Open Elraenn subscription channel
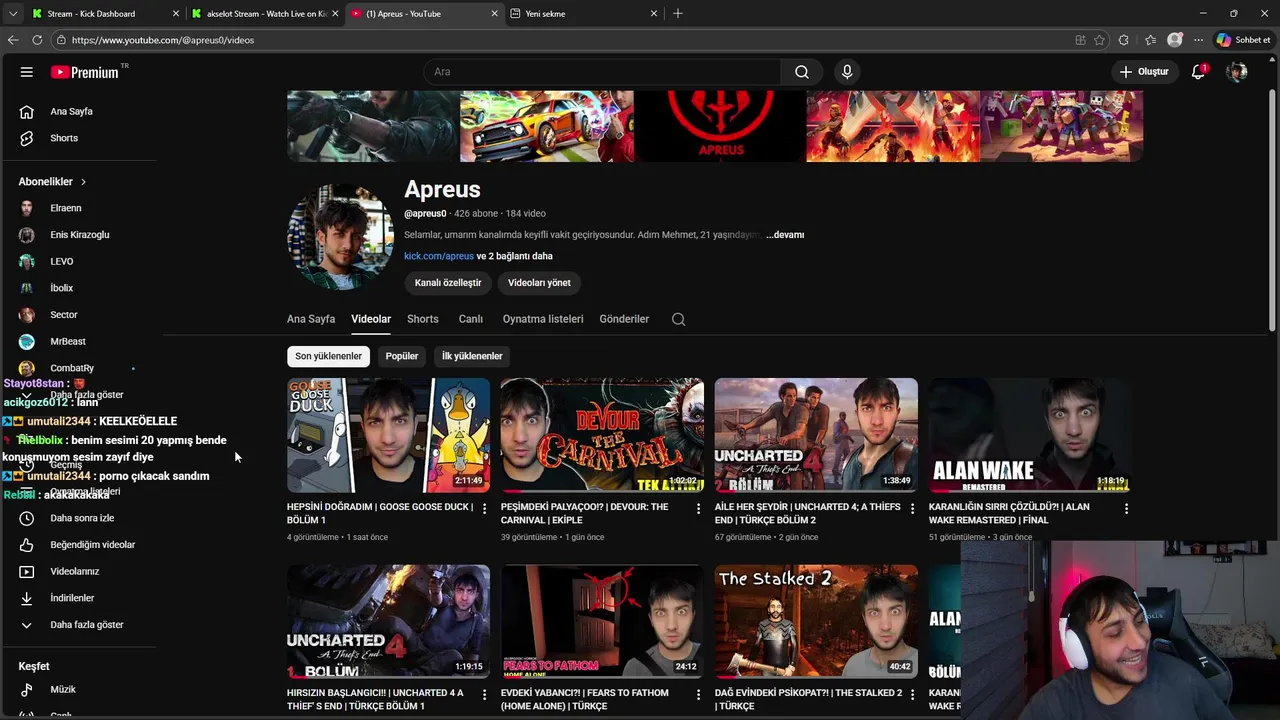This screenshot has width=1280, height=720. [66, 208]
